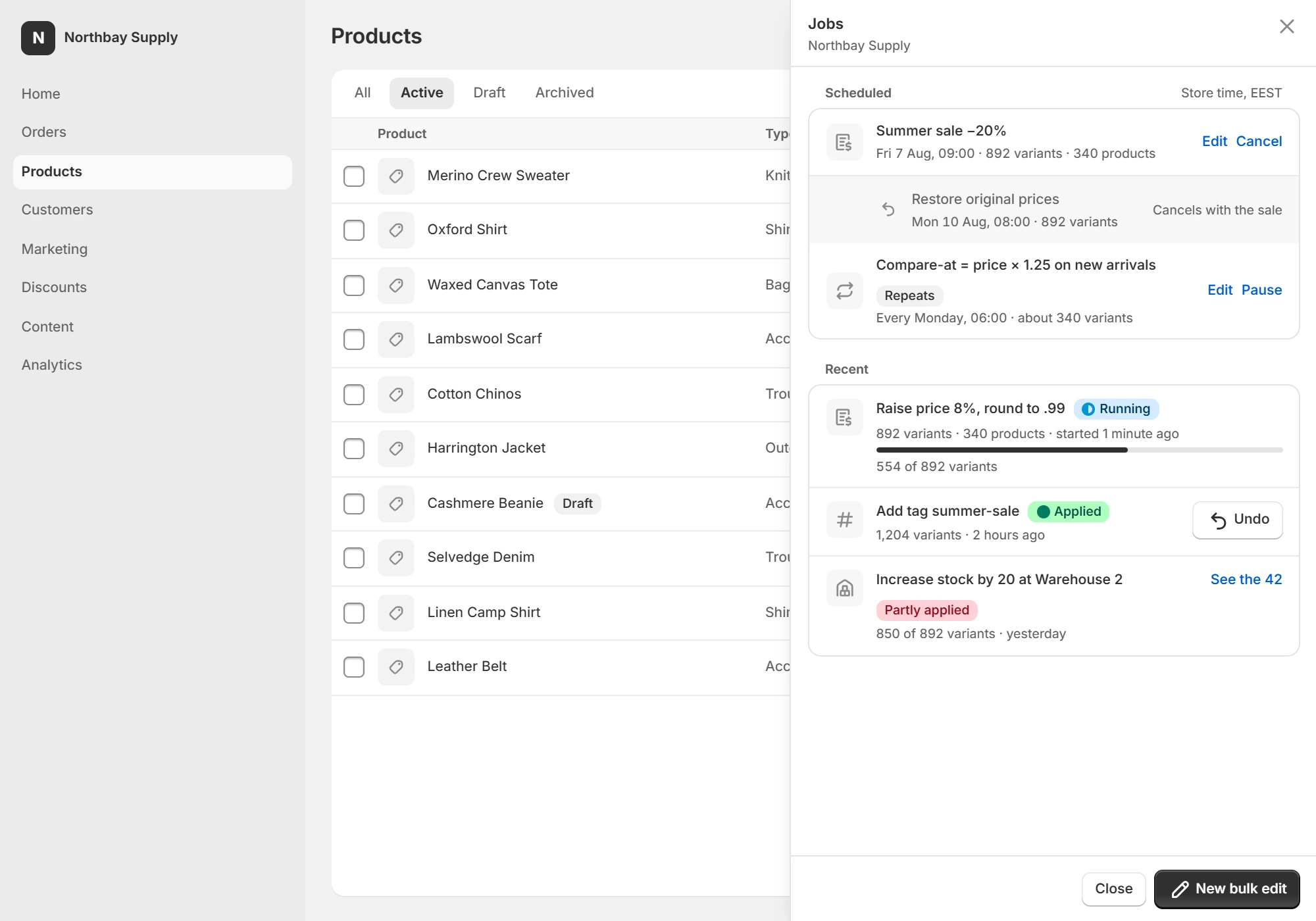Image resolution: width=1316 pixels, height=921 pixels.
Task: Click the Cancels with the sale note
Action: [x=1217, y=210]
